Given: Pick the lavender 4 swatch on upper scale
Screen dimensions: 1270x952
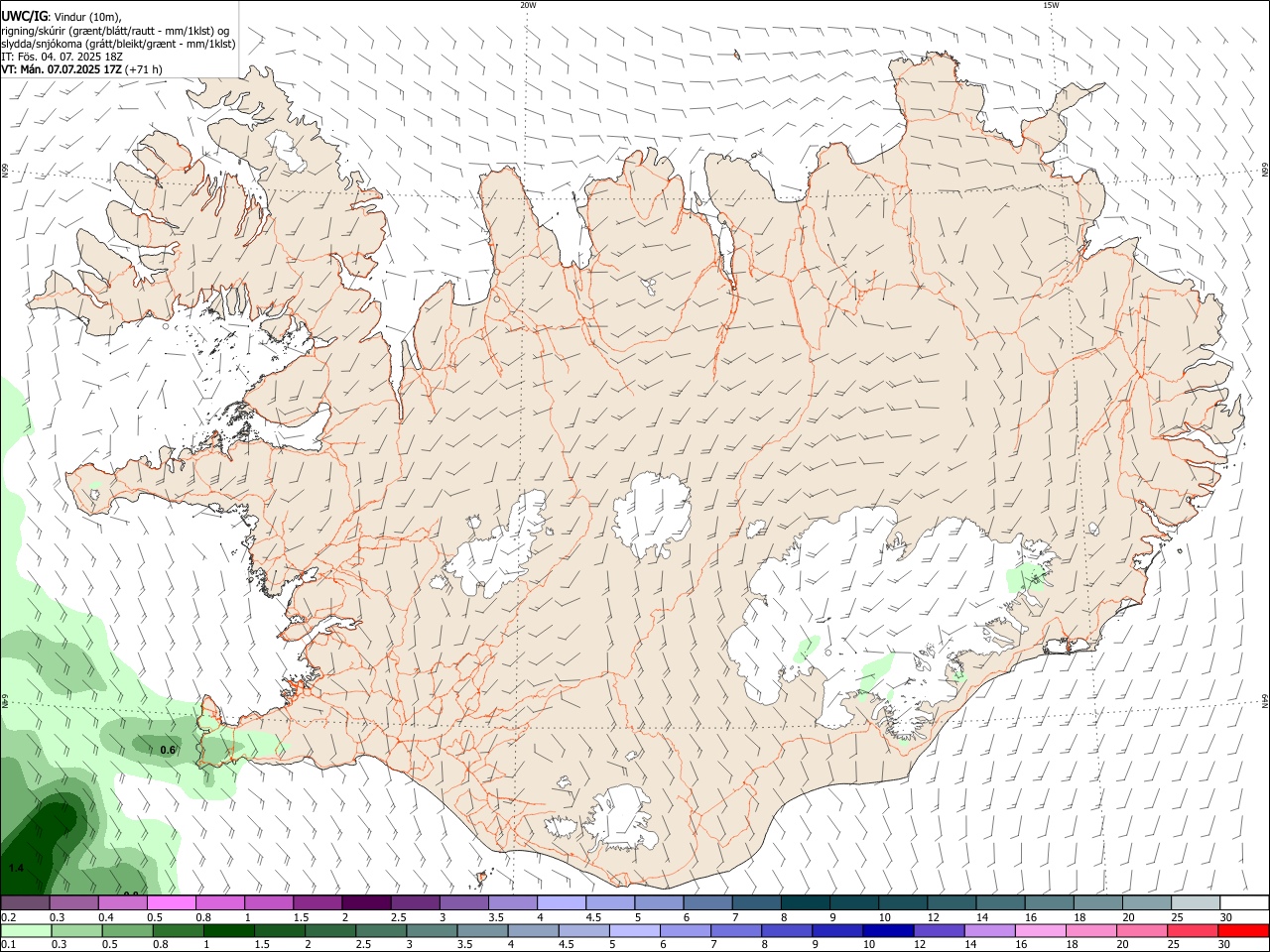Looking at the screenshot, I should point(561,902).
